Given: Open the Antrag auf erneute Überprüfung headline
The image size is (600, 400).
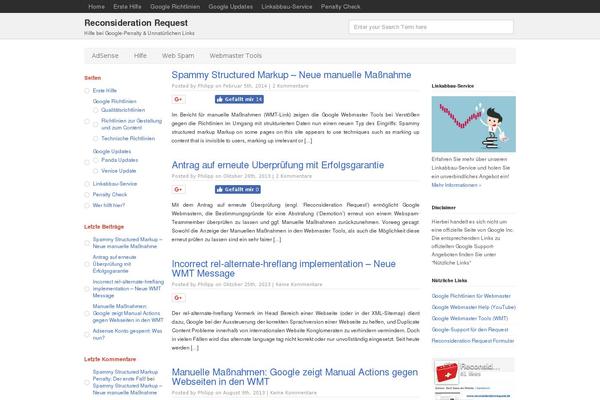Looking at the screenshot, I should point(278,165).
